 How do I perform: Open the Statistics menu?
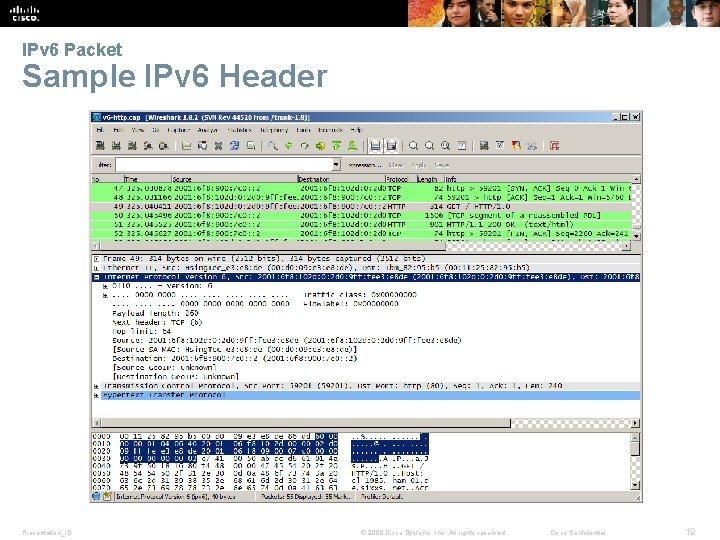tap(239, 130)
